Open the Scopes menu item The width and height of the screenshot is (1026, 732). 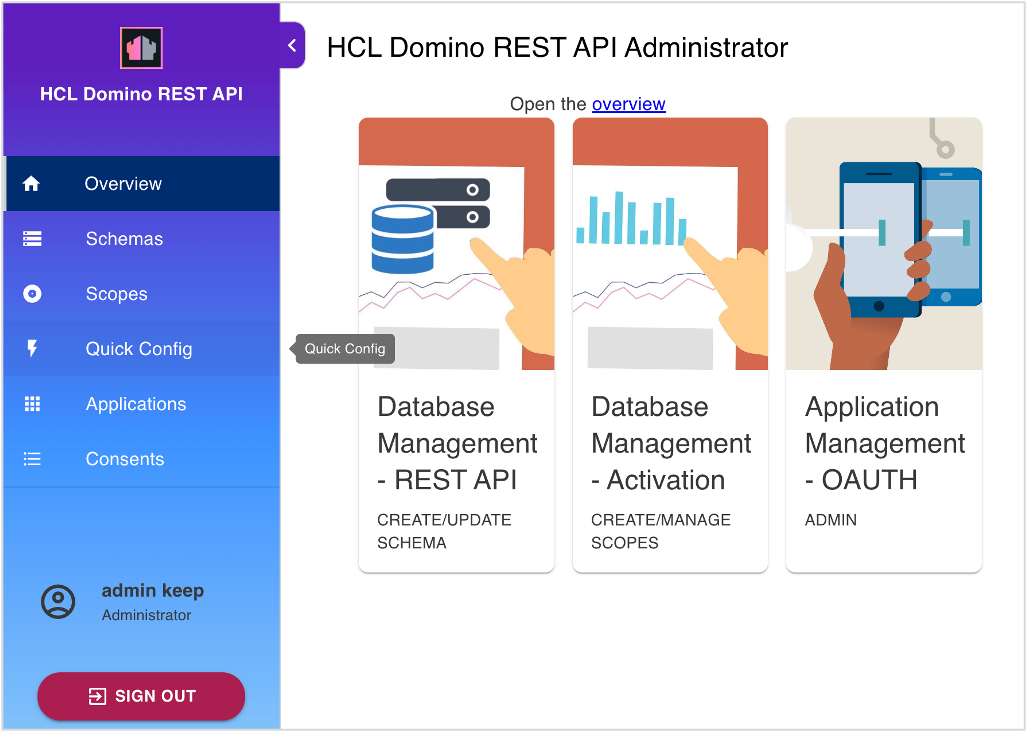click(x=142, y=294)
